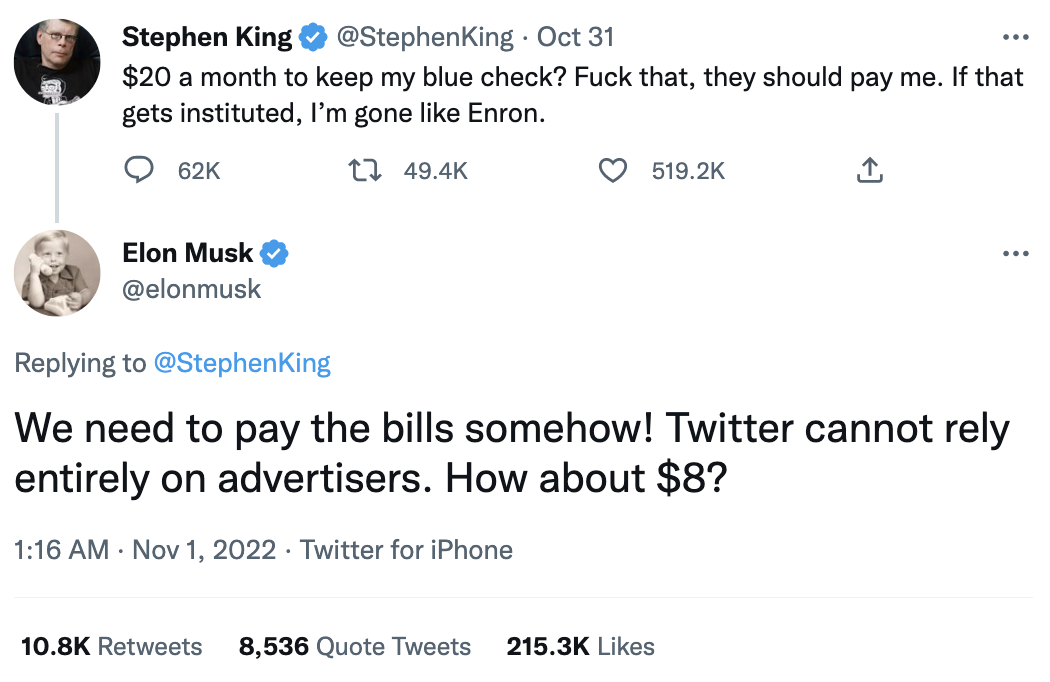Open the three-dot menu on Elon Musk's tweet
Viewport: 1050px width, 682px height.
click(x=1015, y=254)
